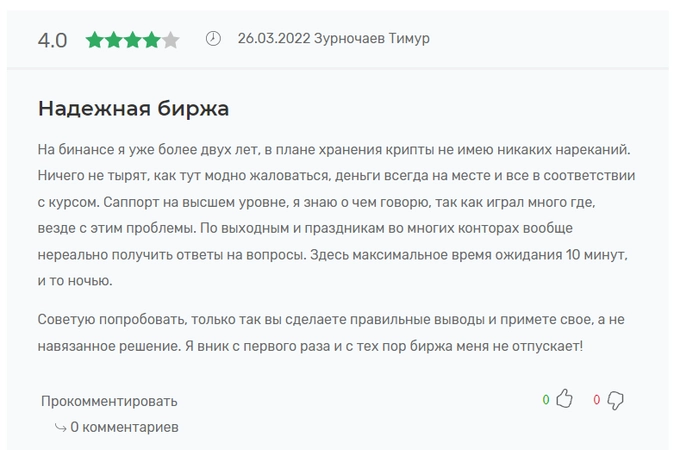
Task: Click the reply arrow beside comments count
Action: [x=61, y=427]
